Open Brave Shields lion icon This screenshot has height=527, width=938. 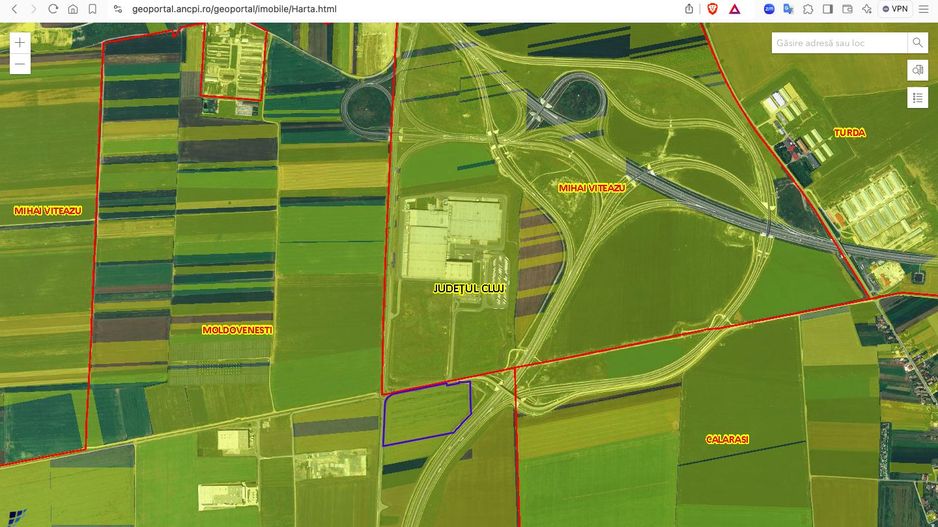pos(712,9)
